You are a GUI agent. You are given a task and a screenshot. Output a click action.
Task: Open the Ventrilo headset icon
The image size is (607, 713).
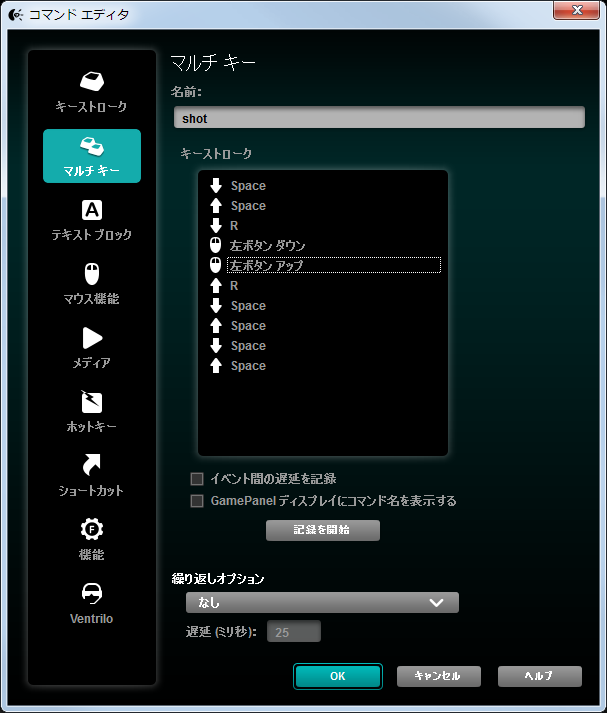[x=91, y=593]
